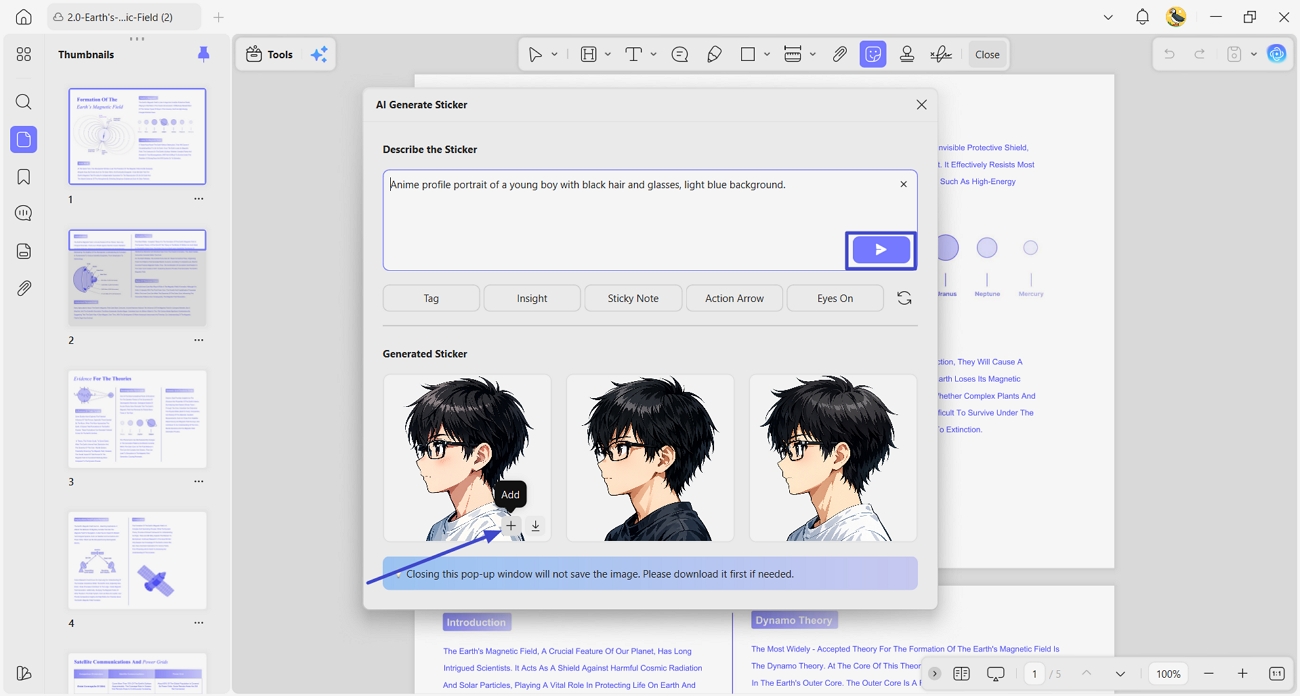Go to next page arrow
Screen dimensions: 1300x696
tap(1120, 674)
